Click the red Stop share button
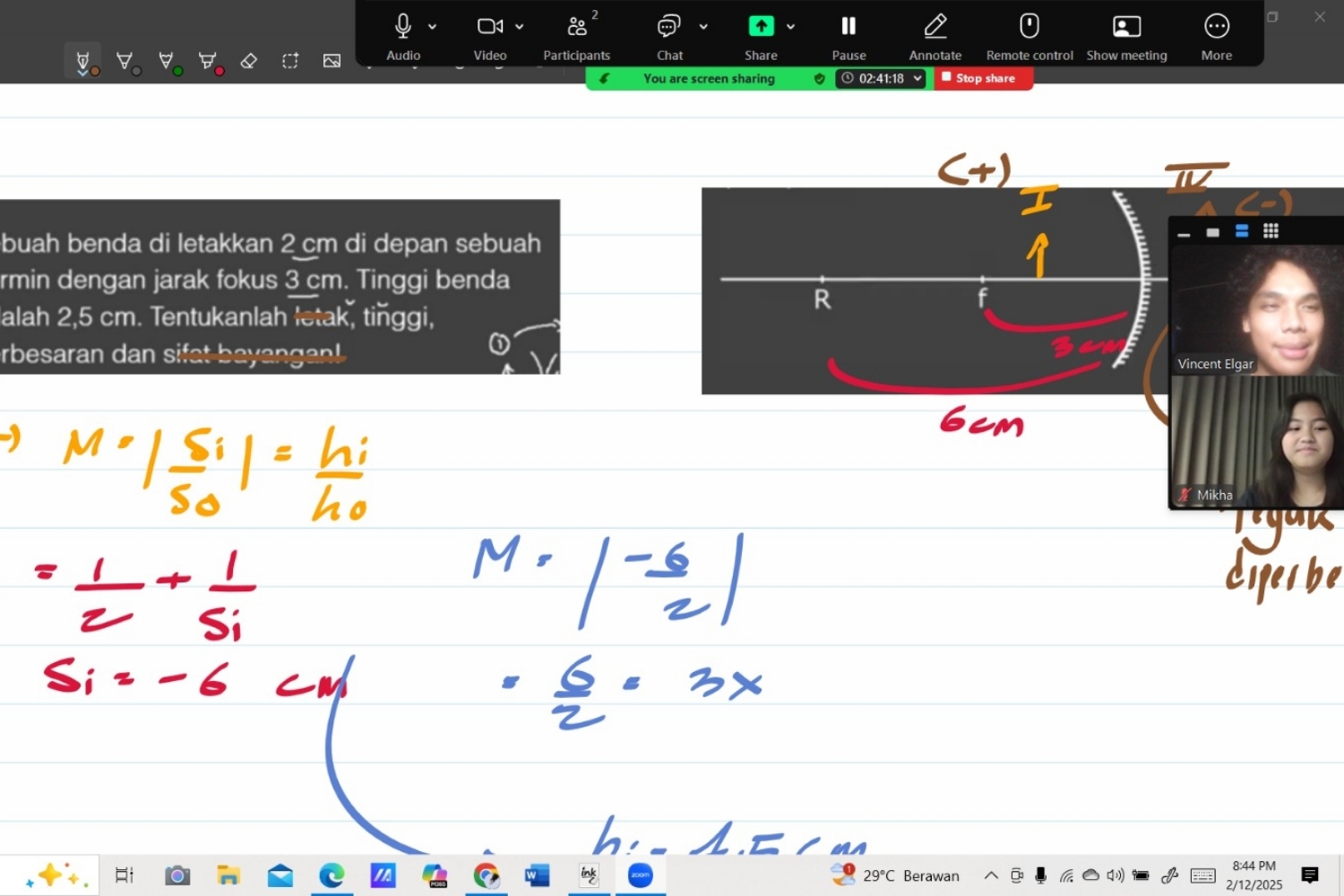 click(x=984, y=78)
